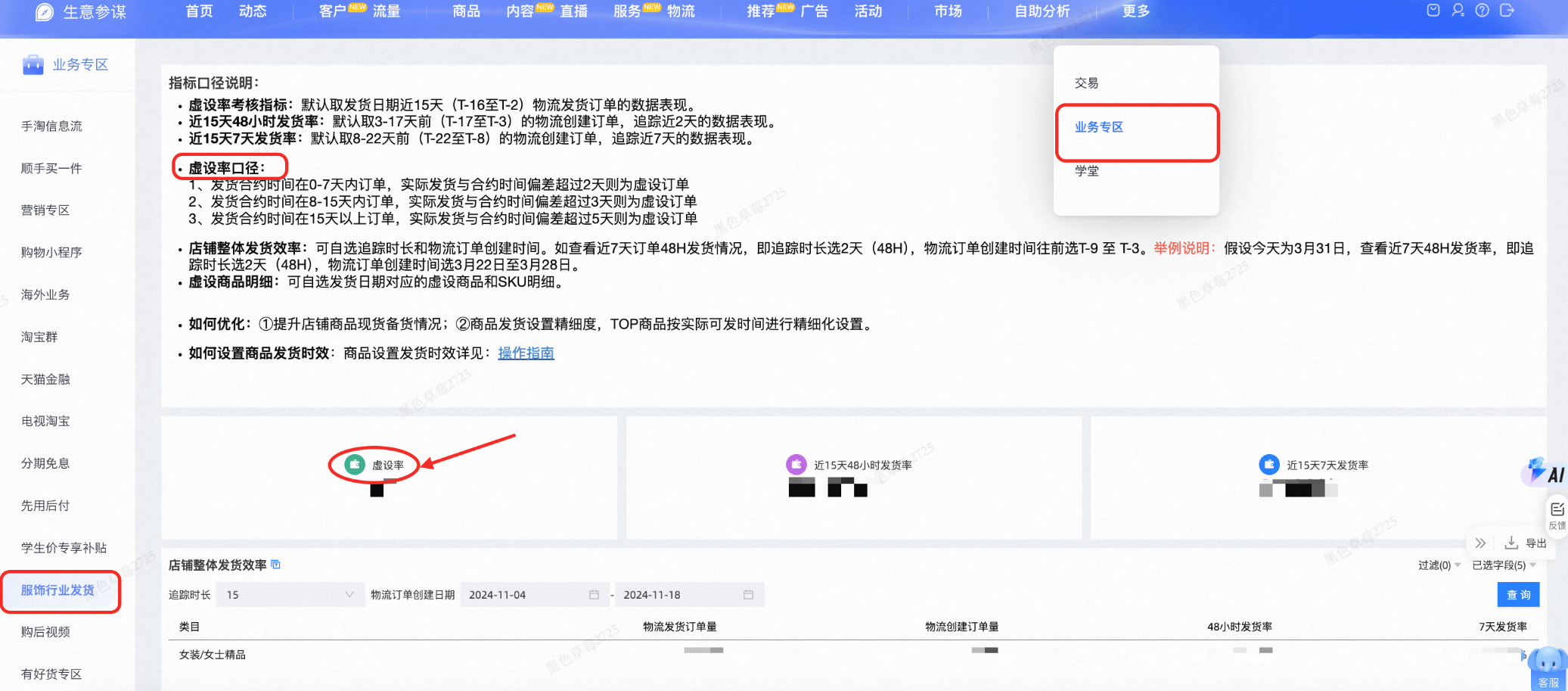Open 先用后付 in the sidebar
Viewport: 1568px width, 691px height.
coord(45,506)
